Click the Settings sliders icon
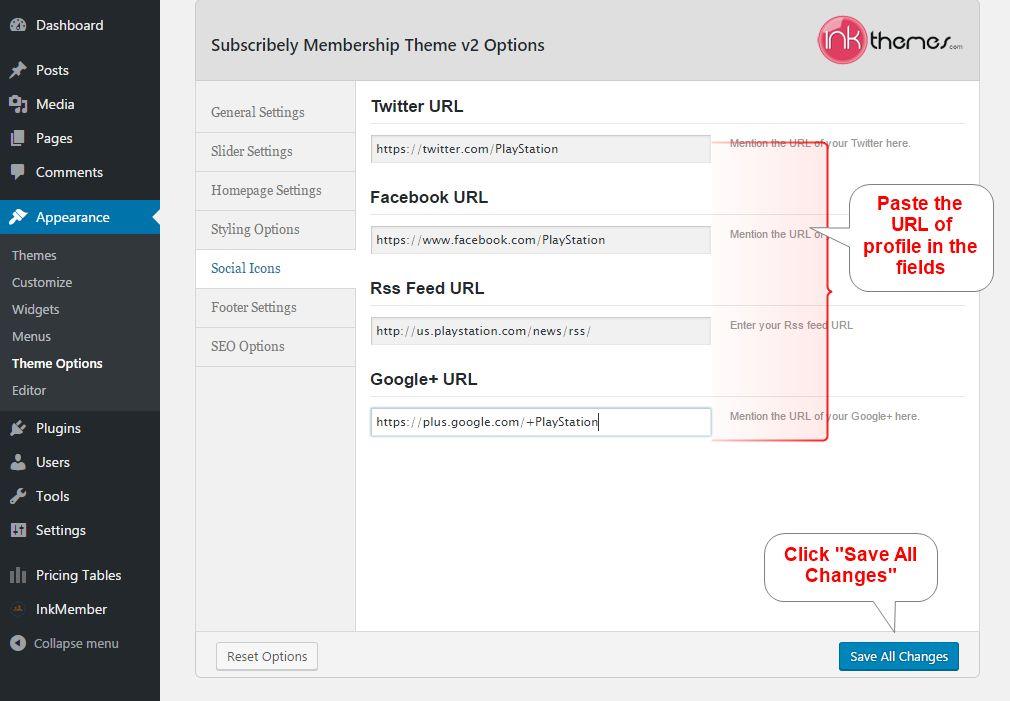1010x701 pixels. 18,530
